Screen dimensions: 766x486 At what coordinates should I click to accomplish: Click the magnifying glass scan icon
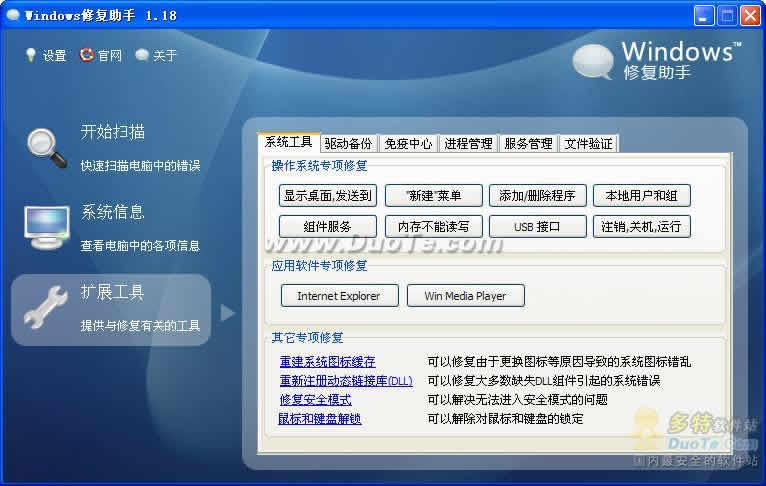click(x=47, y=148)
